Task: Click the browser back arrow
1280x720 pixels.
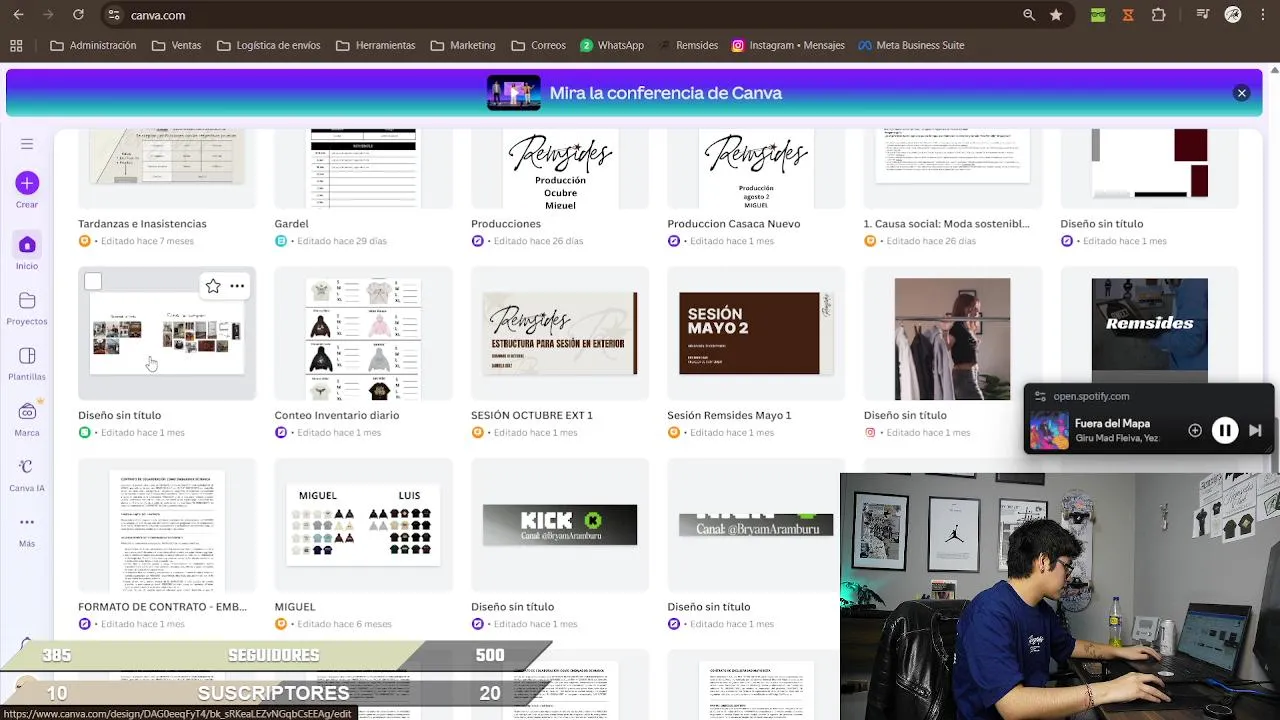Action: pyautogui.click(x=18, y=15)
